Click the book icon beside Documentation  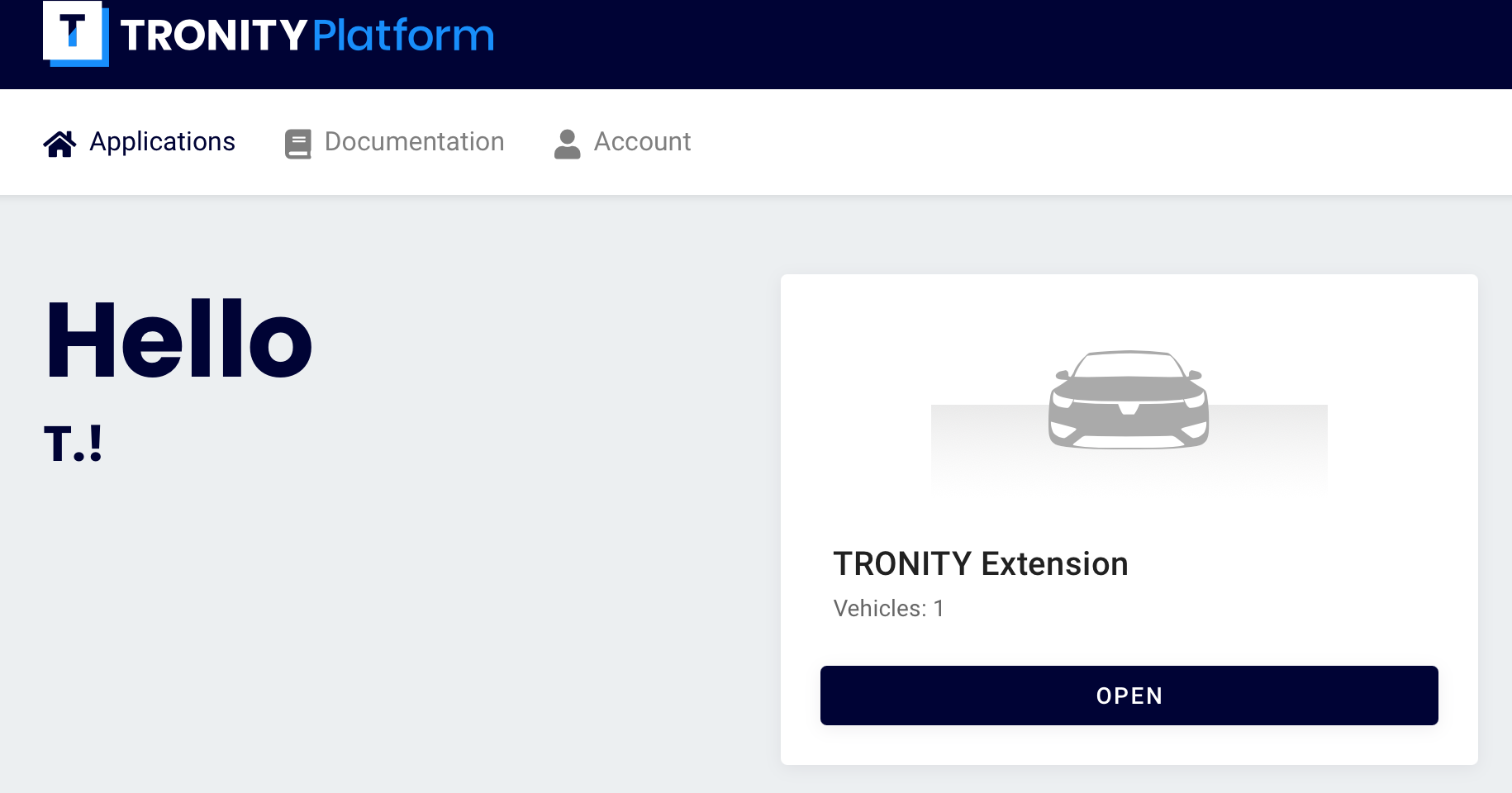[x=297, y=144]
